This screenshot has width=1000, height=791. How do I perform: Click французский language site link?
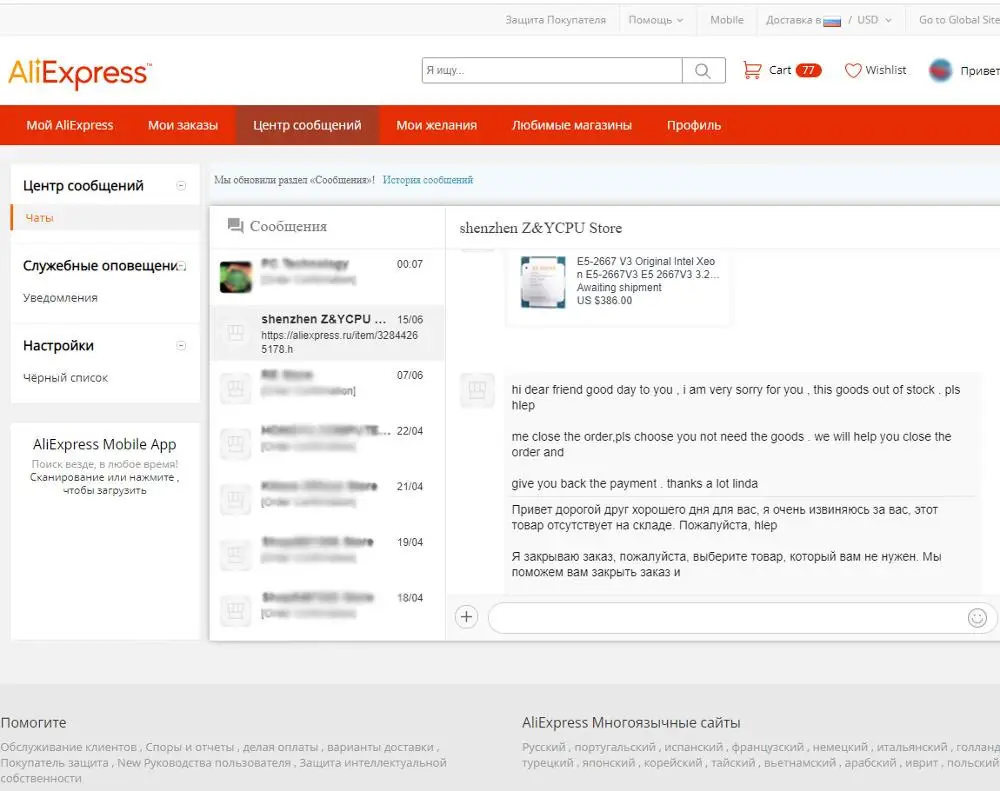pyautogui.click(x=769, y=747)
